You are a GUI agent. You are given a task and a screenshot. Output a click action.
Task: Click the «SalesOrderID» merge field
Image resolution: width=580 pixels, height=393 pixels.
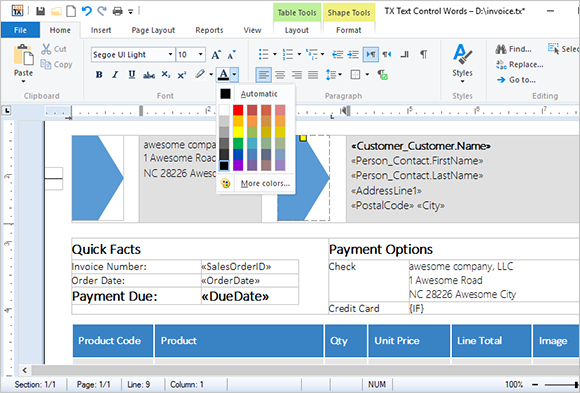236,266
